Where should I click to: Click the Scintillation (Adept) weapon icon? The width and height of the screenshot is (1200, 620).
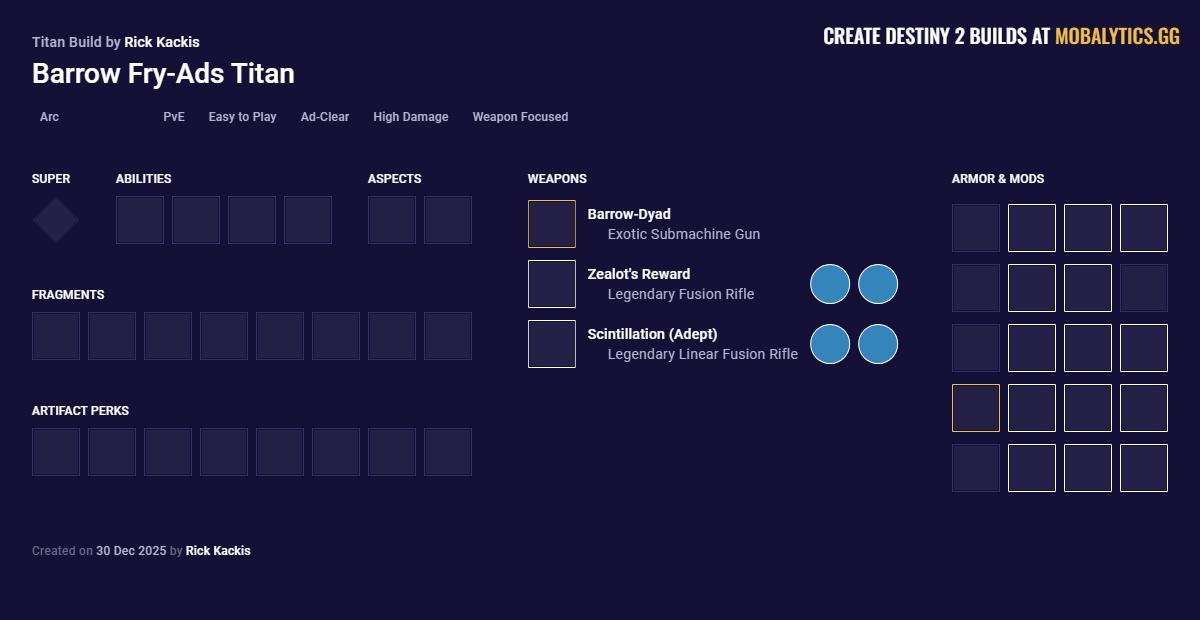click(552, 343)
